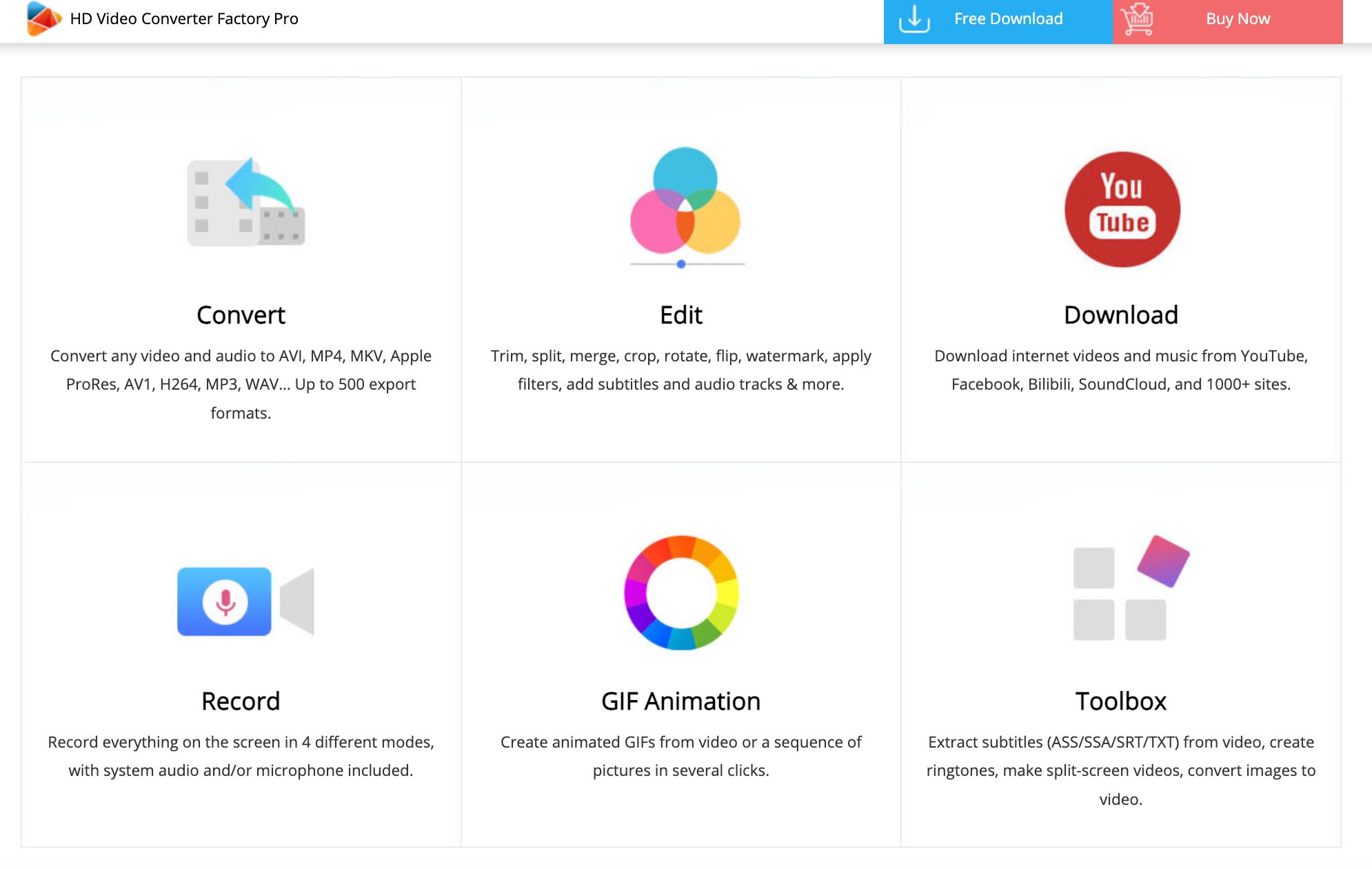This screenshot has height=869, width=1372.
Task: Click the description starting 'Record everything on the screen'
Action: click(x=241, y=756)
